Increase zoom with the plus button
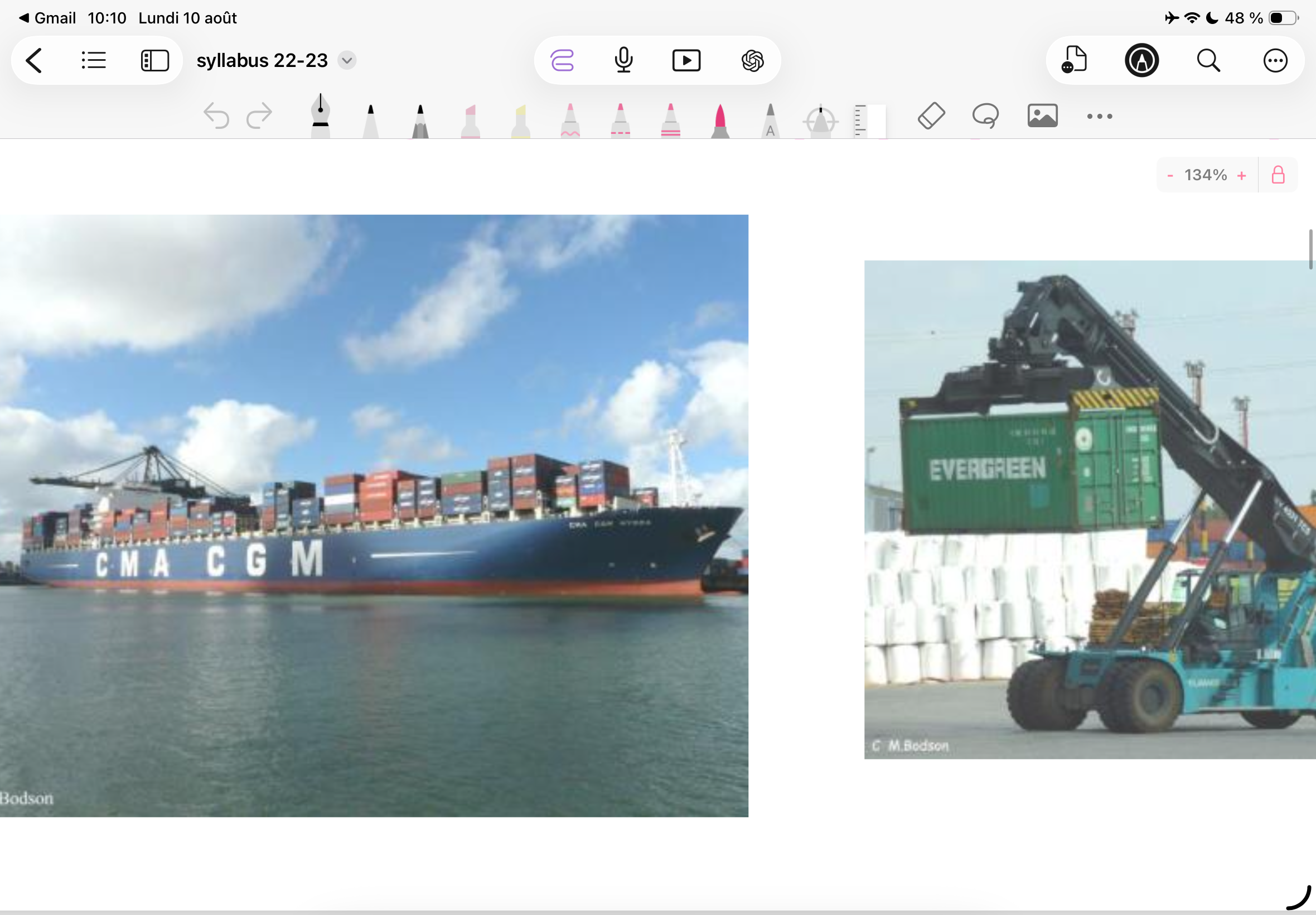The height and width of the screenshot is (915, 1316). point(1241,175)
